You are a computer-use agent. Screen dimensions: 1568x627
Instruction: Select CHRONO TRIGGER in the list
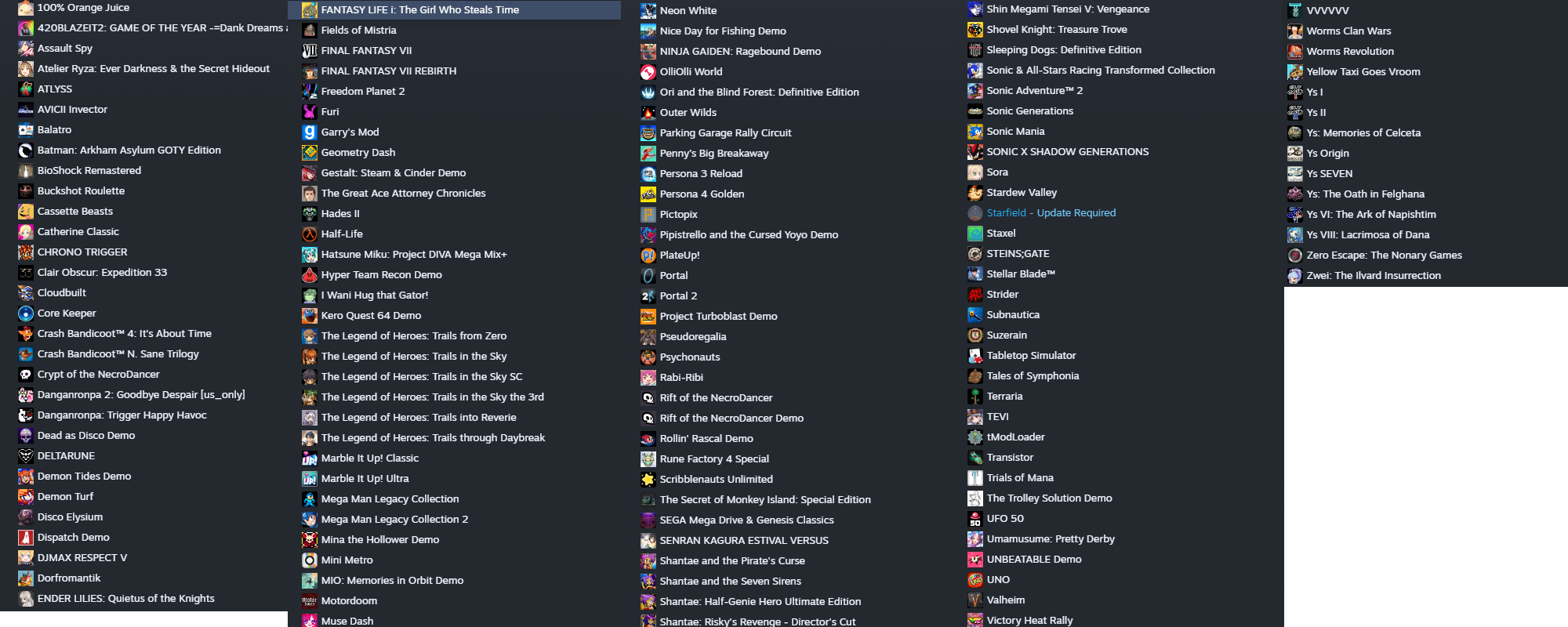coord(82,252)
